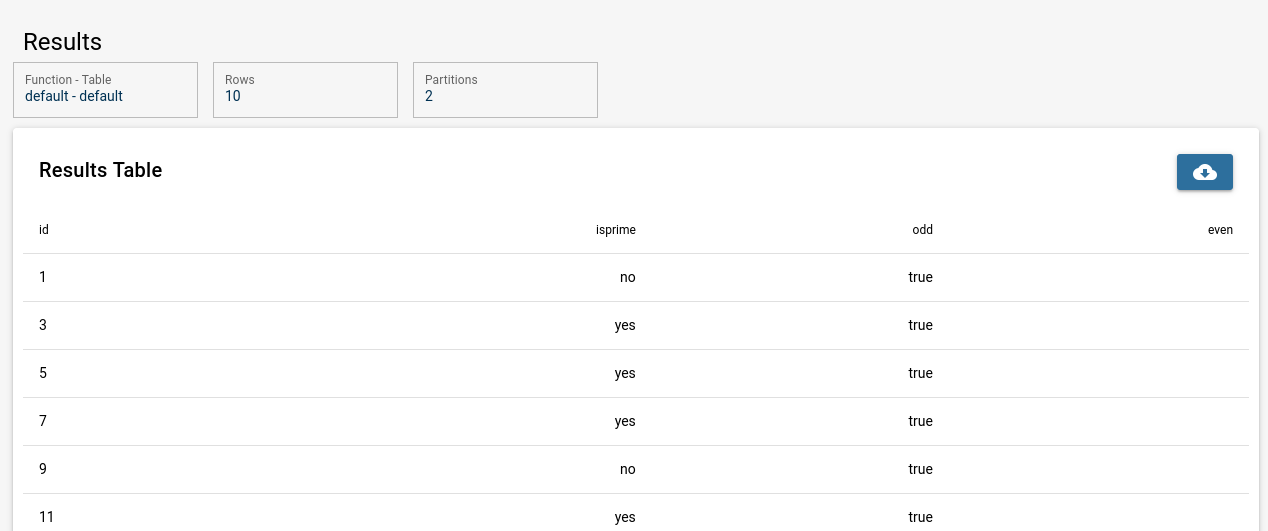Click the Results page title
Screen dimensions: 1268x531
pyautogui.click(x=62, y=42)
